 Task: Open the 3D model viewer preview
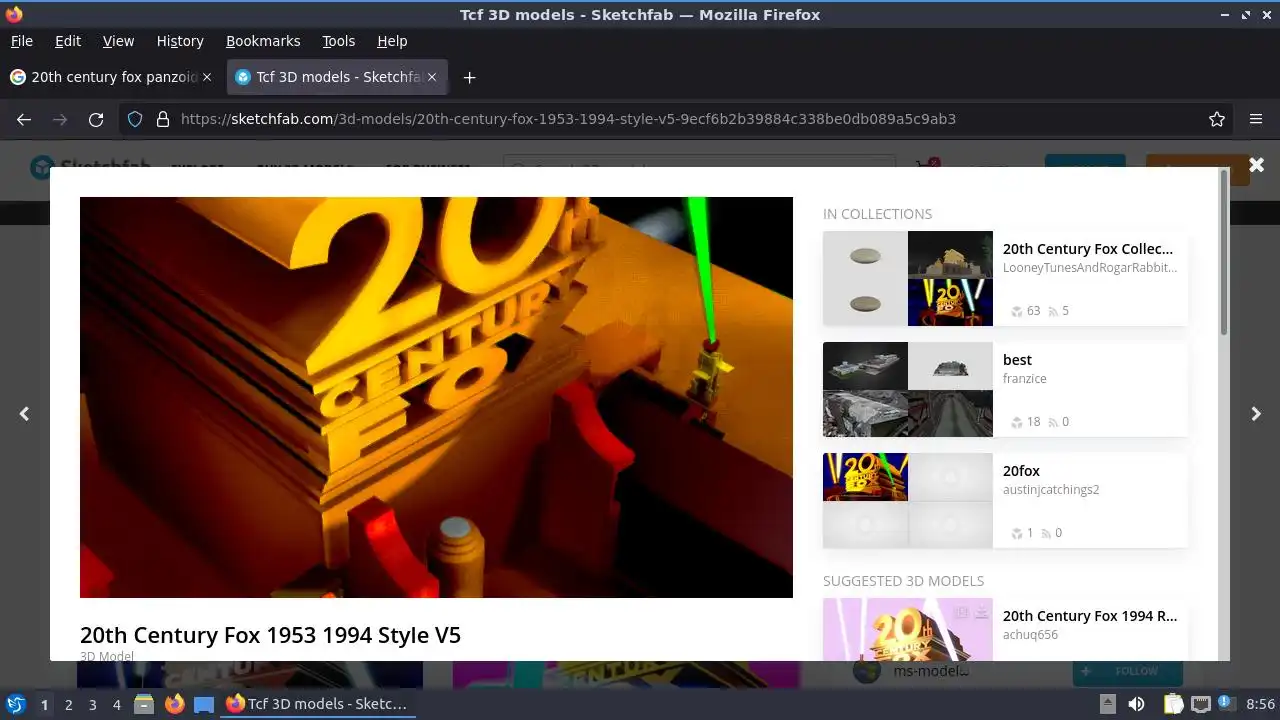click(x=436, y=397)
